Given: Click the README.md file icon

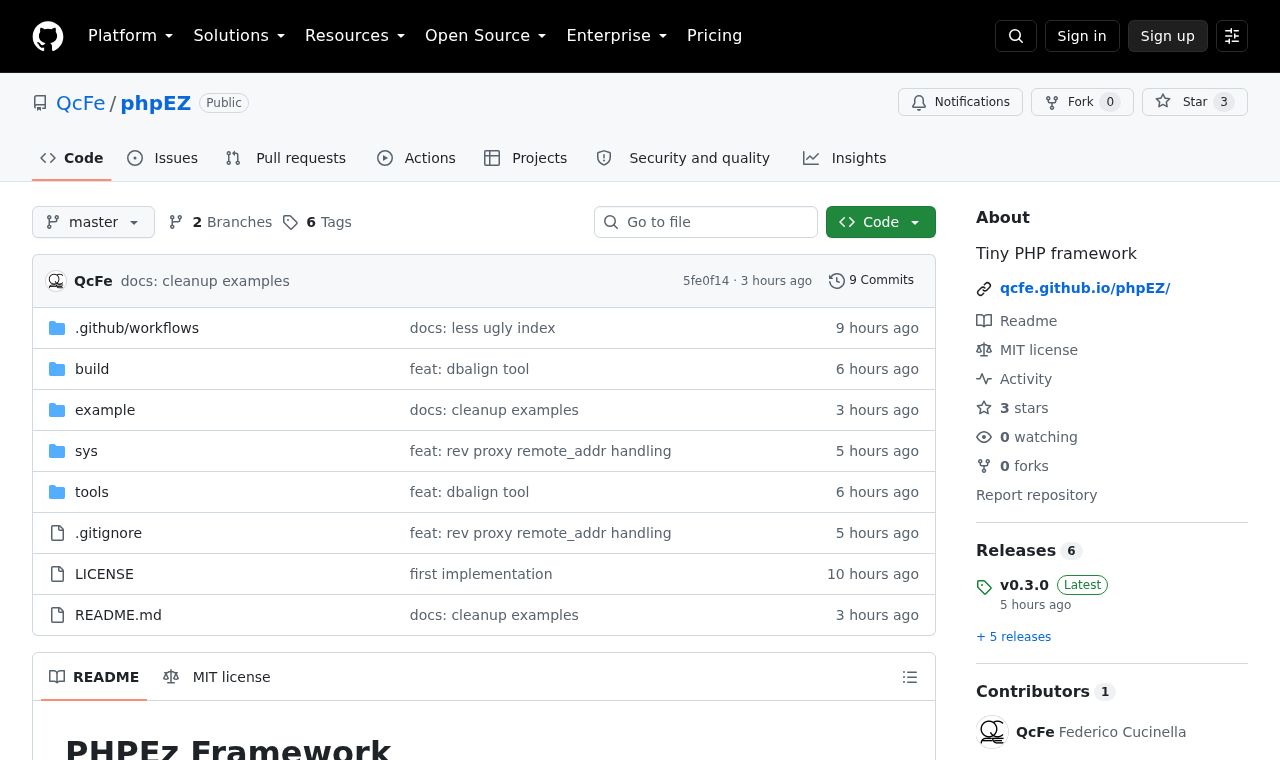Looking at the screenshot, I should coord(57,615).
